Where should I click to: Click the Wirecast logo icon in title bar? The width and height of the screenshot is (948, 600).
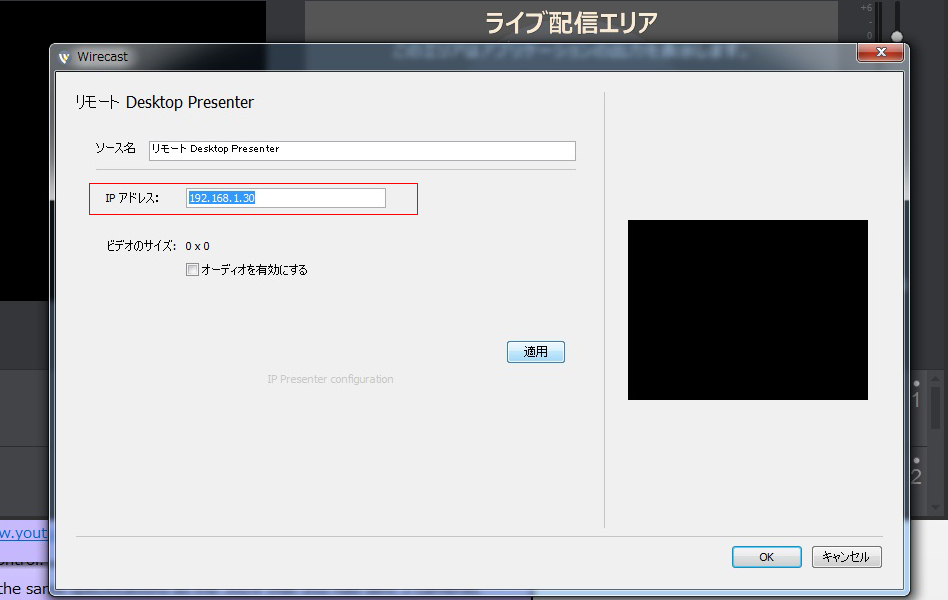(64, 57)
